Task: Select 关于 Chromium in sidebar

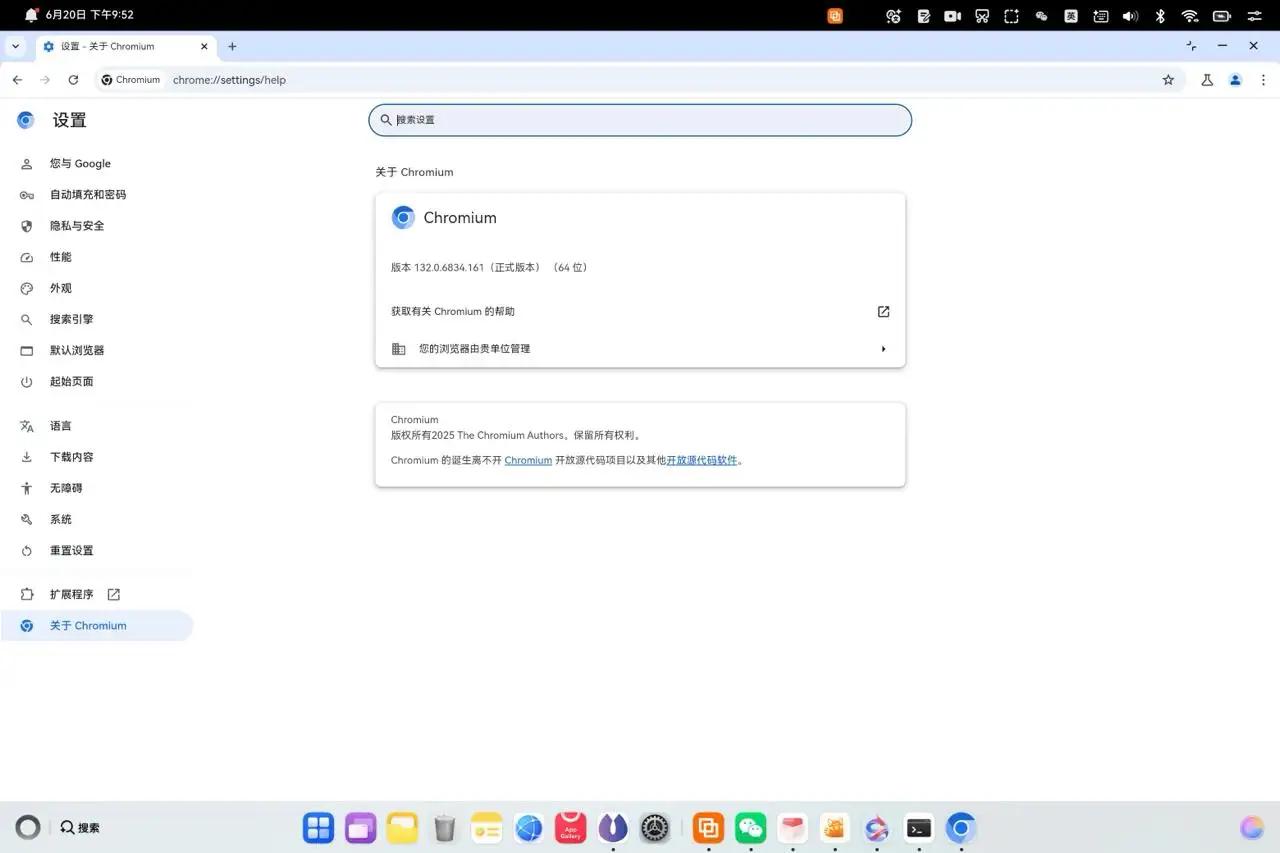Action: tap(97, 626)
